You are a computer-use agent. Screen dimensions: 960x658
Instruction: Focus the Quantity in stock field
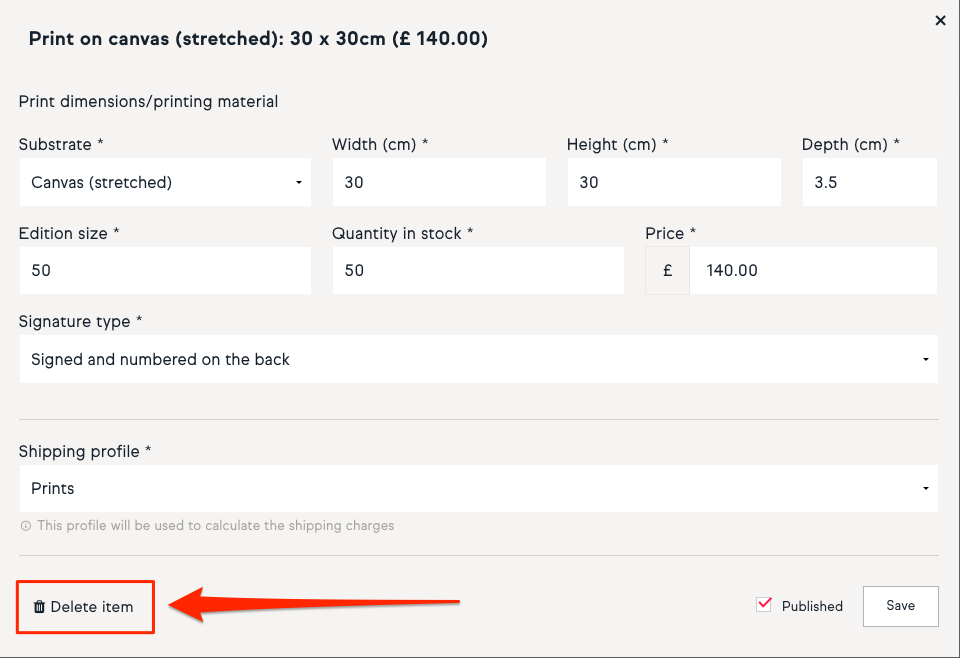[x=478, y=271]
